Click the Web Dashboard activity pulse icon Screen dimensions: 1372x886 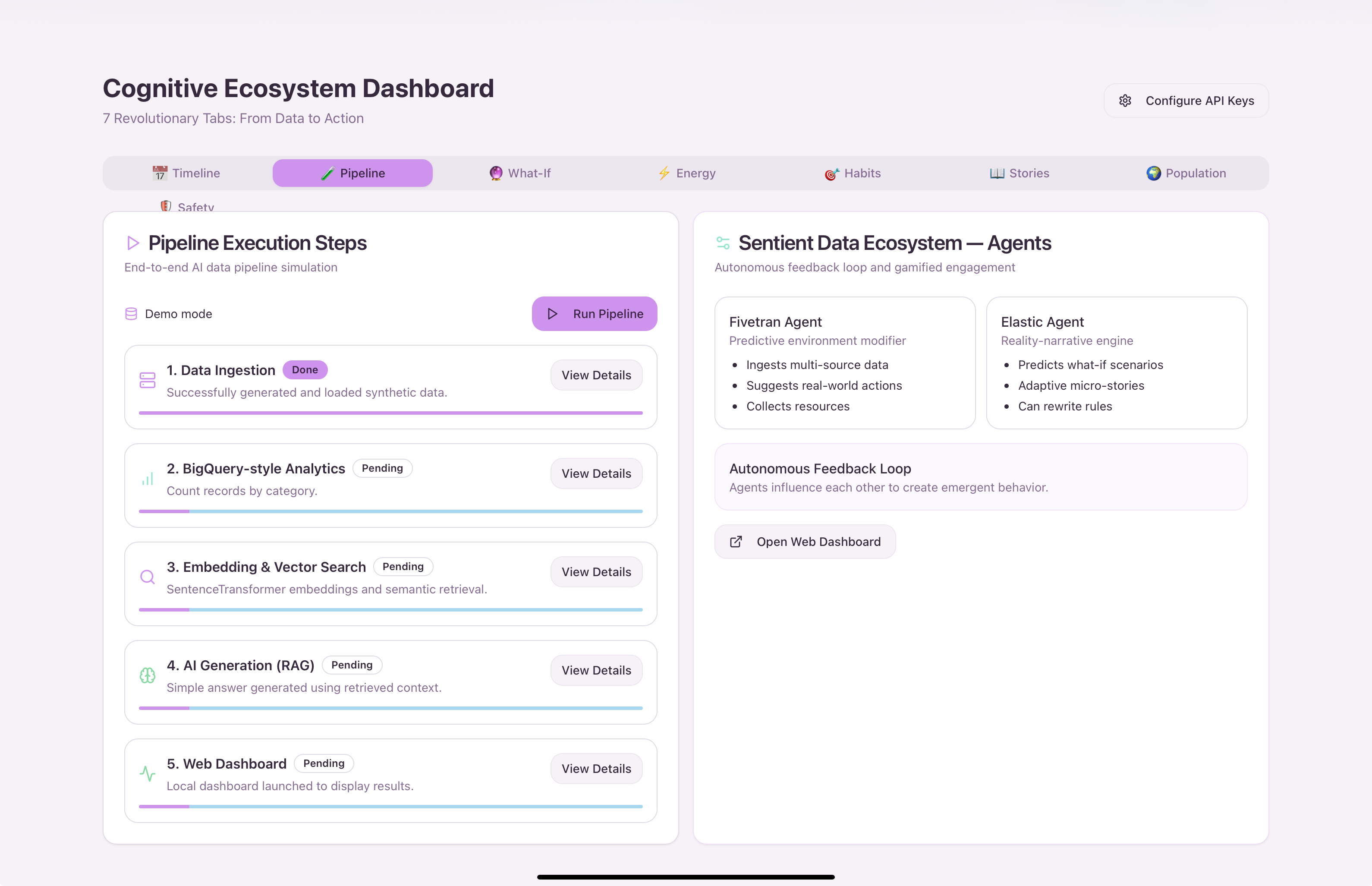(147, 774)
